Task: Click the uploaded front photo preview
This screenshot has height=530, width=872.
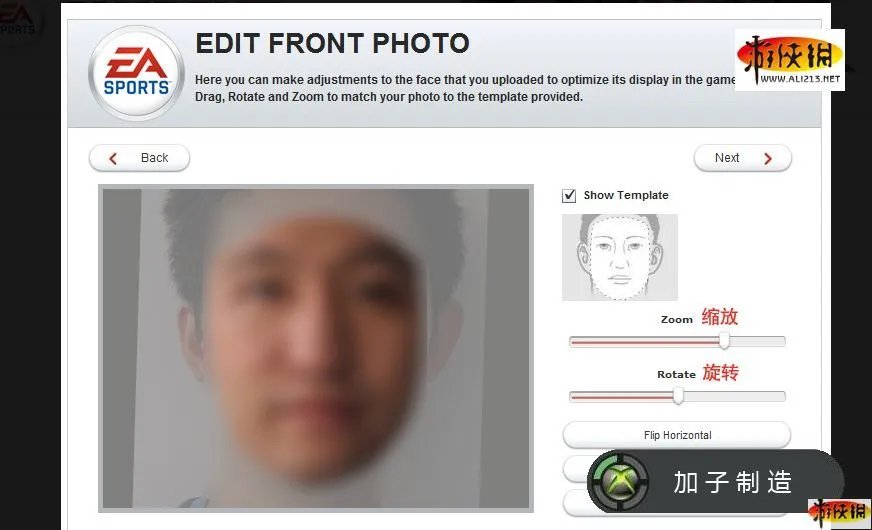Action: (x=316, y=348)
